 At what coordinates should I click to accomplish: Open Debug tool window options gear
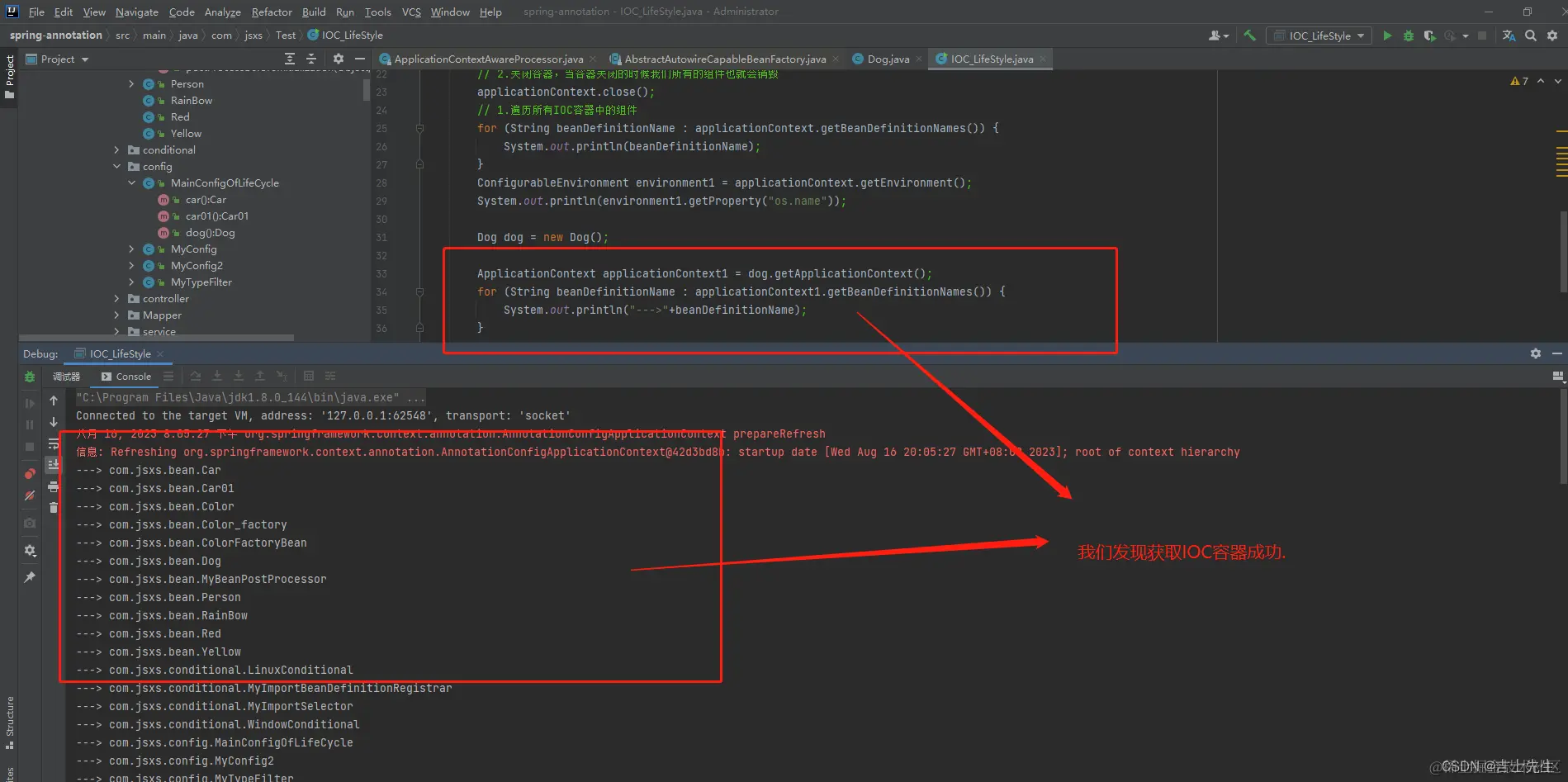click(1536, 353)
